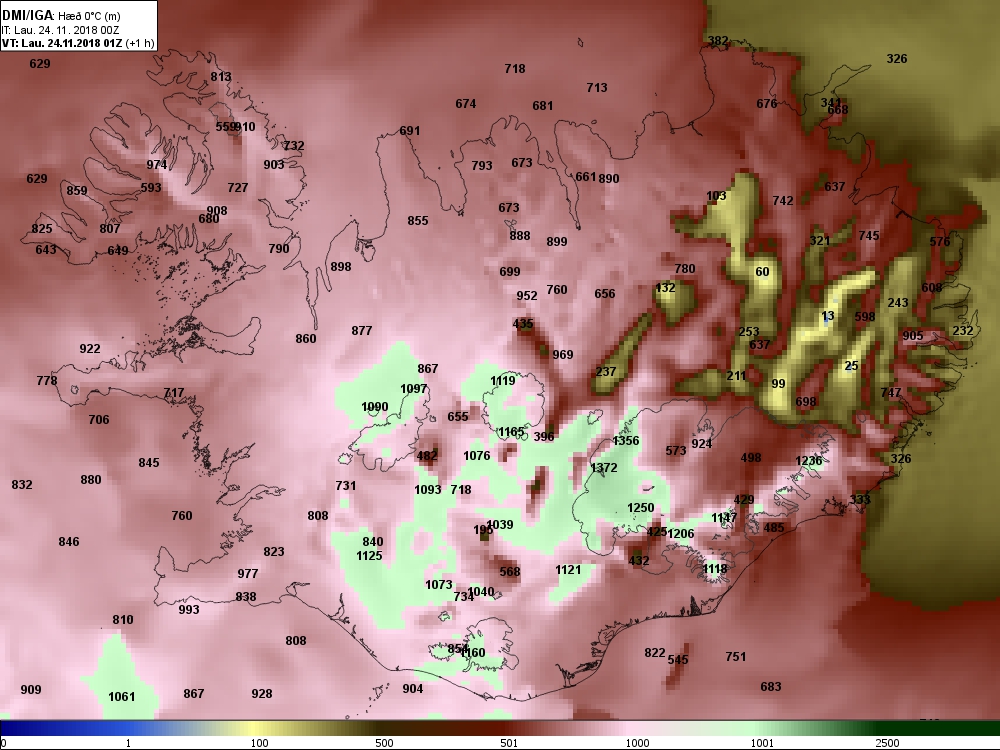Click the map value 751
The image size is (1000, 750).
click(x=736, y=656)
